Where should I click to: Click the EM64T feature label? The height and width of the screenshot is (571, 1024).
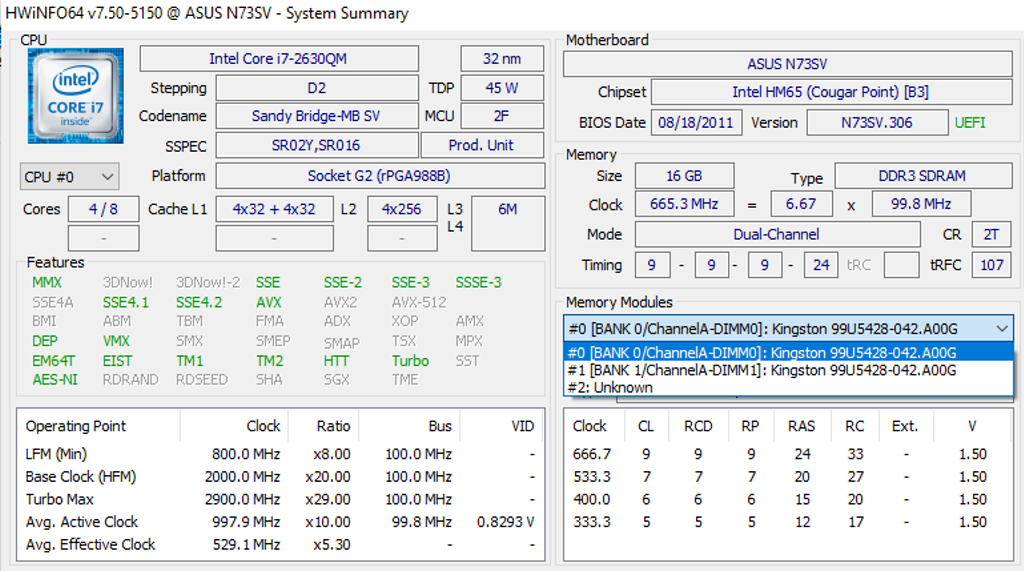point(54,361)
